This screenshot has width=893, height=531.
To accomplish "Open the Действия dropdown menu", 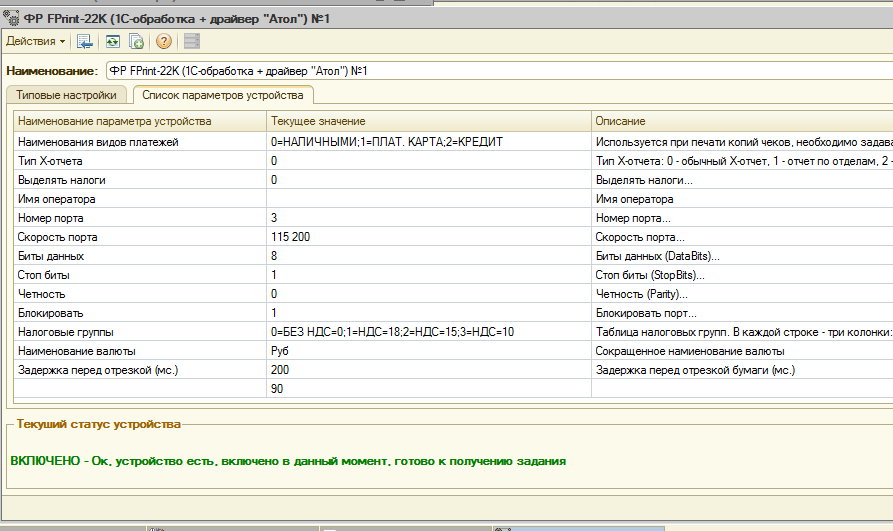I will click(35, 41).
